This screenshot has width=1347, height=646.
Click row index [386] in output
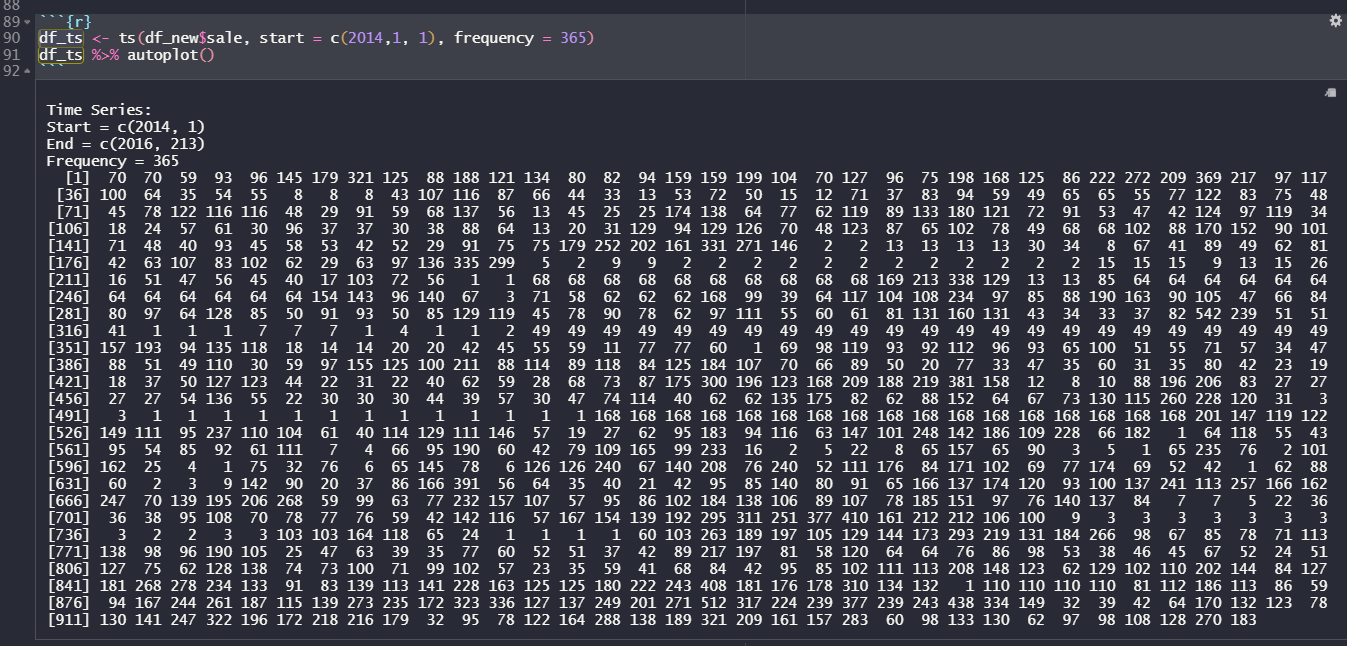coord(68,364)
